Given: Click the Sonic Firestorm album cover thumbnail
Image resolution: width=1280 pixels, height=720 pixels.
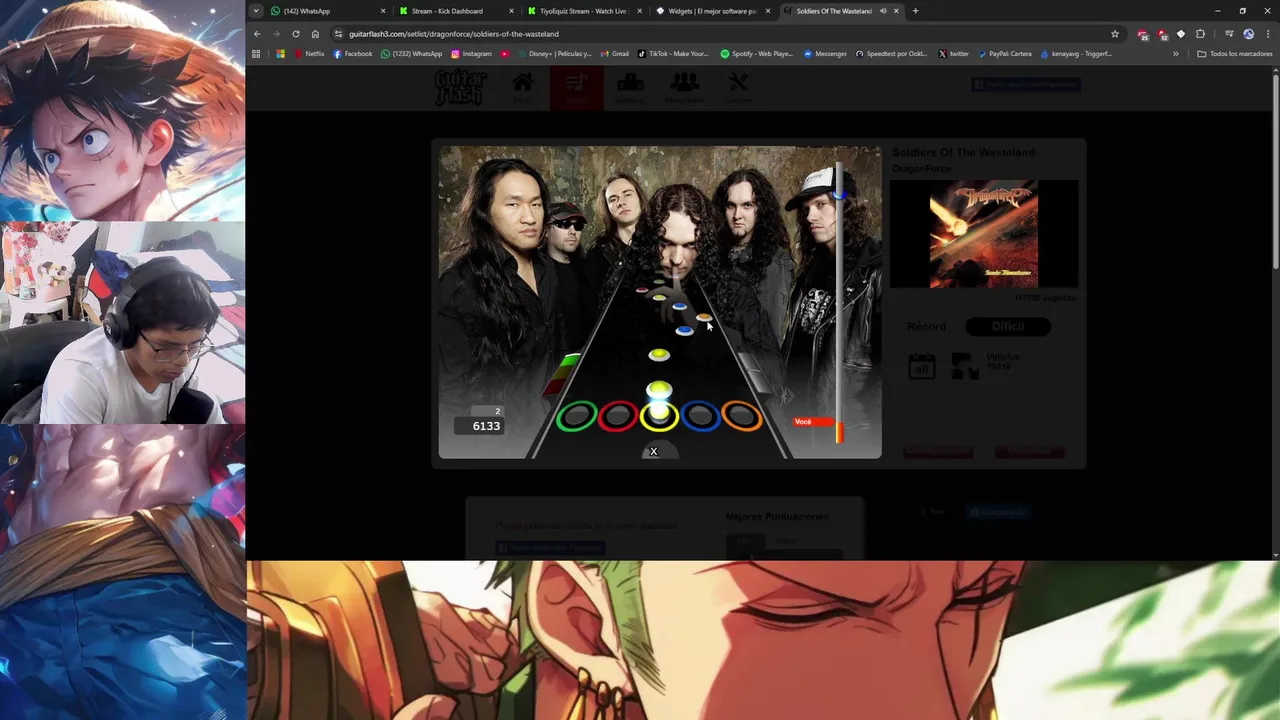Looking at the screenshot, I should pyautogui.click(x=984, y=235).
